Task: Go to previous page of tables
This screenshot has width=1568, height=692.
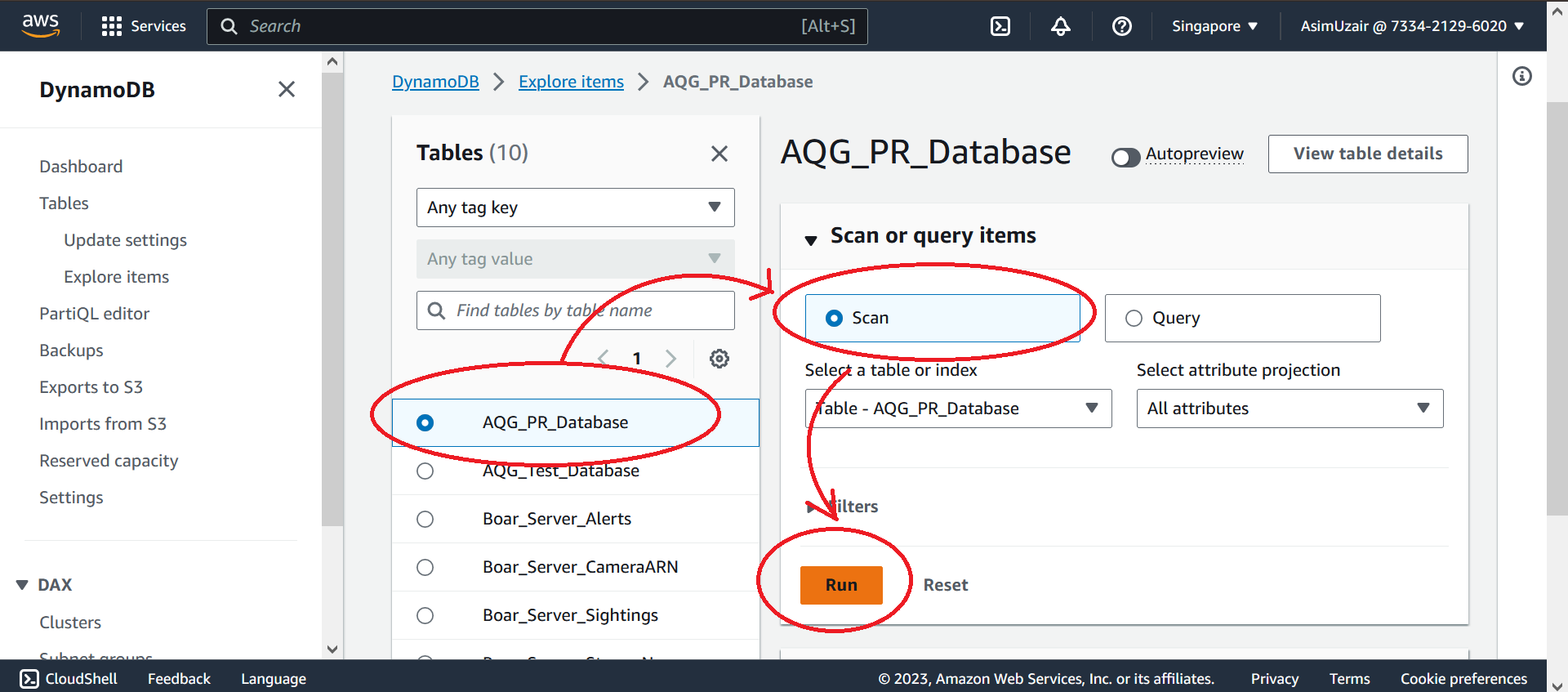Action: (x=604, y=358)
